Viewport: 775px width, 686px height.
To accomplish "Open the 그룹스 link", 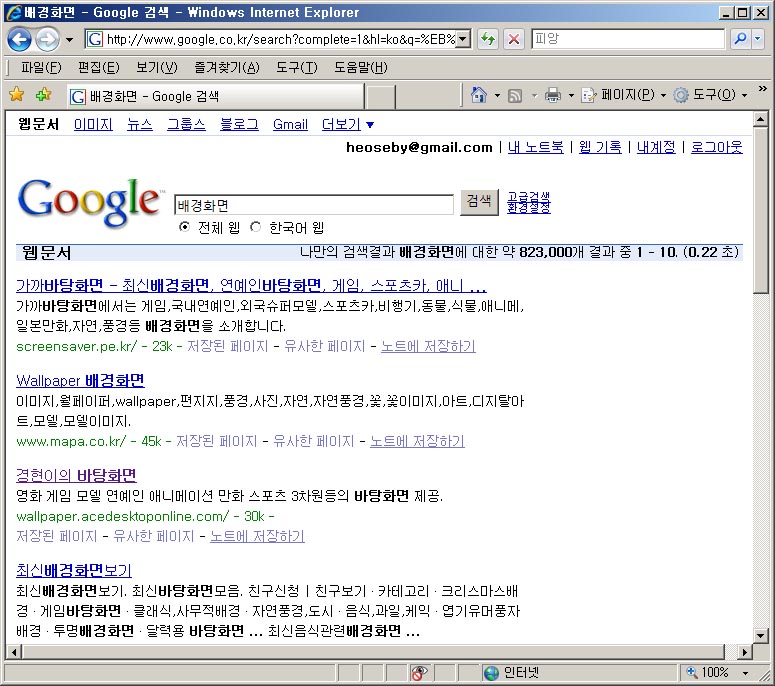I will tap(186, 124).
